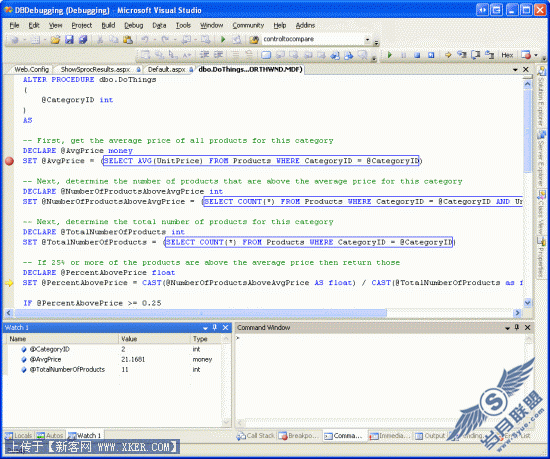Paste from clipboard using the Paste icon
The height and width of the screenshot is (459, 550).
[128, 40]
